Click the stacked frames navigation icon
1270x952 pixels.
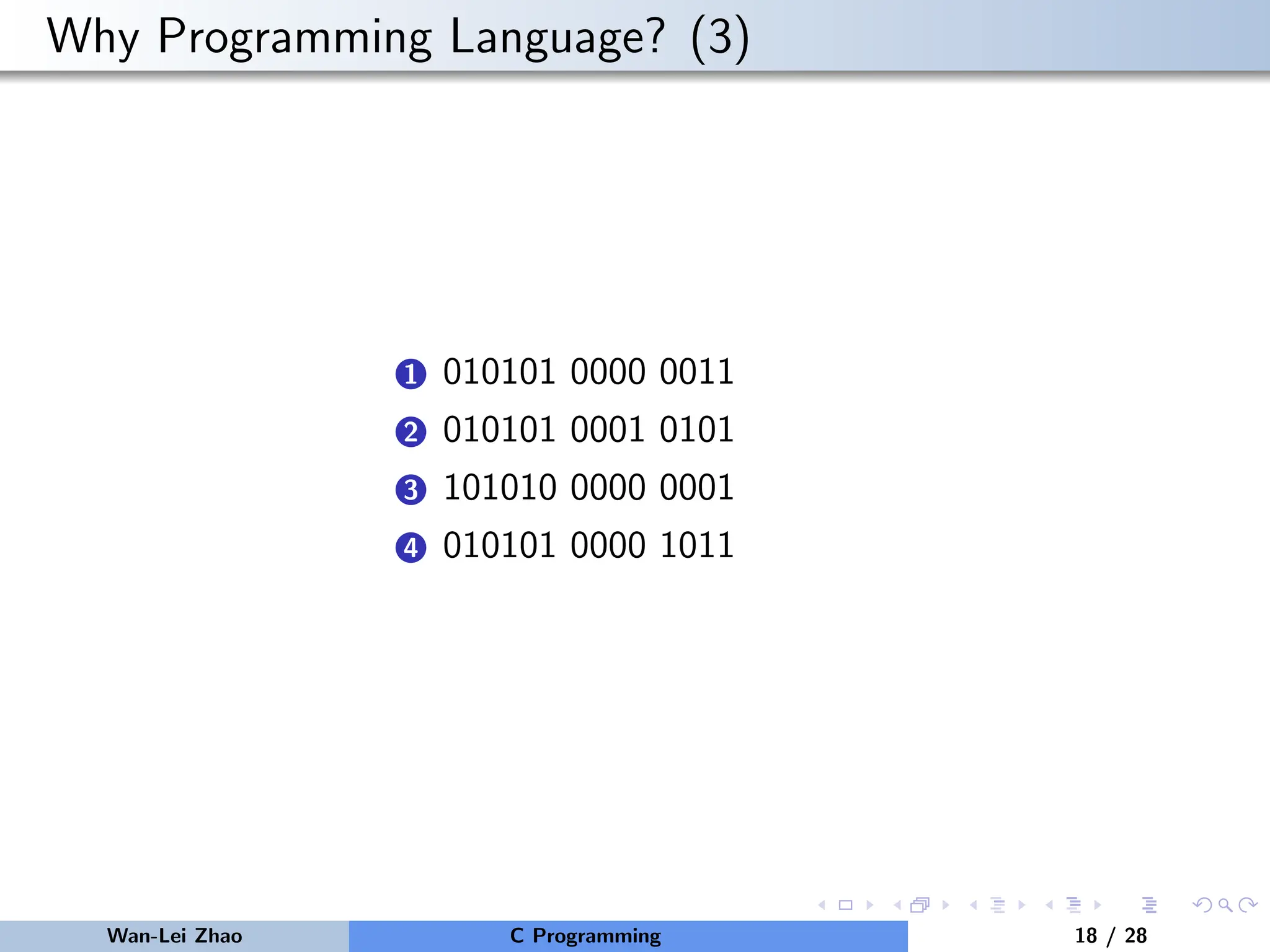click(920, 906)
